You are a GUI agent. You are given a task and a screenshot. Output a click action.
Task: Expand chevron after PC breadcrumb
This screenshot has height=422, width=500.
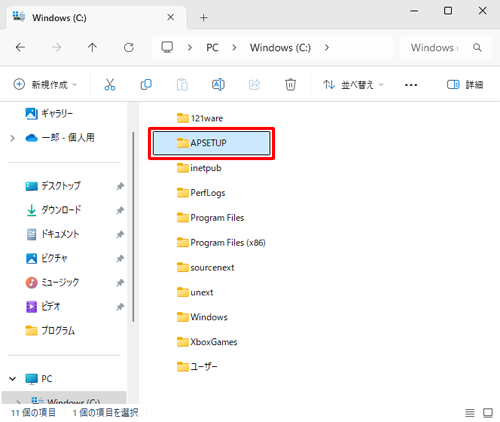(234, 48)
